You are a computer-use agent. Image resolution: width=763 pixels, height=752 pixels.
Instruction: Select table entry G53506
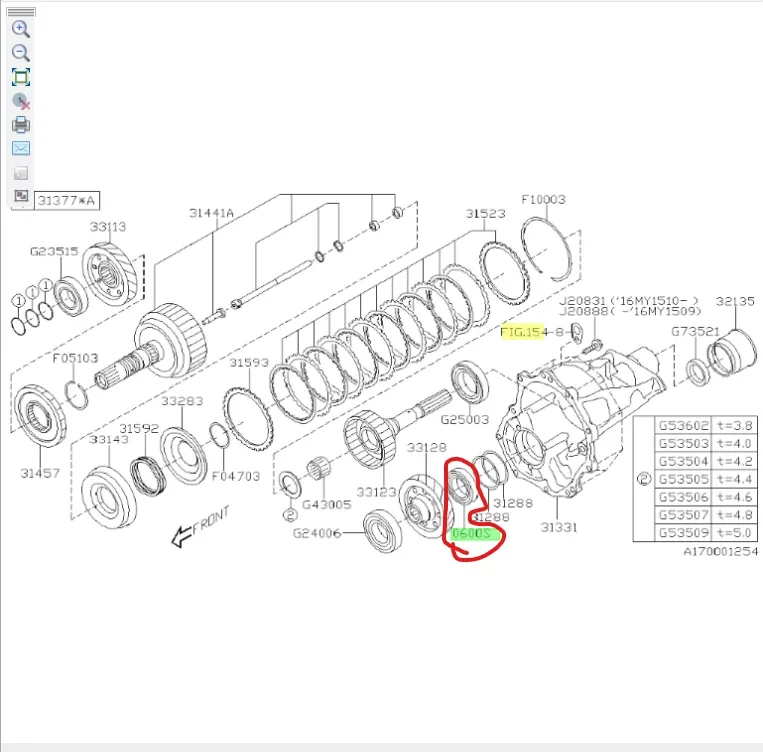coord(683,497)
